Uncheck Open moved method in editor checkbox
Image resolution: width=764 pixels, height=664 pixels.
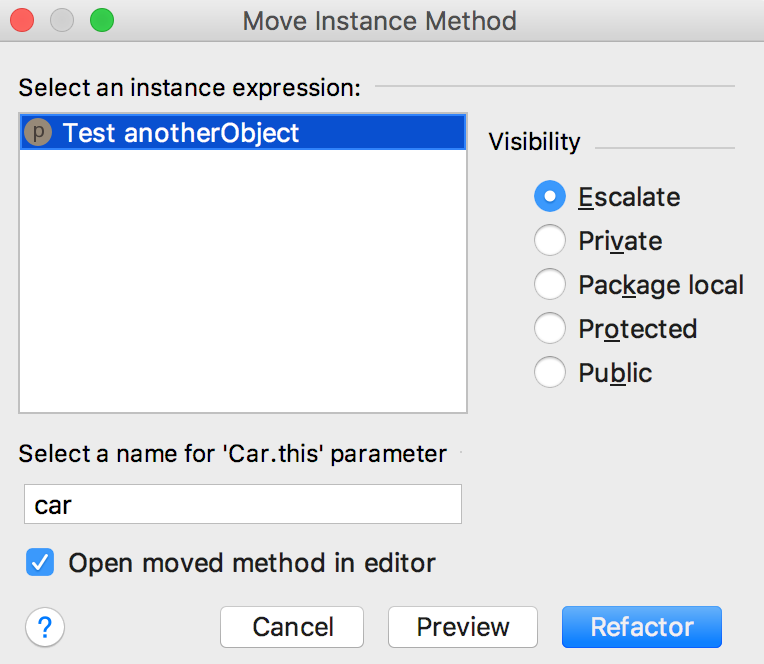[40, 562]
